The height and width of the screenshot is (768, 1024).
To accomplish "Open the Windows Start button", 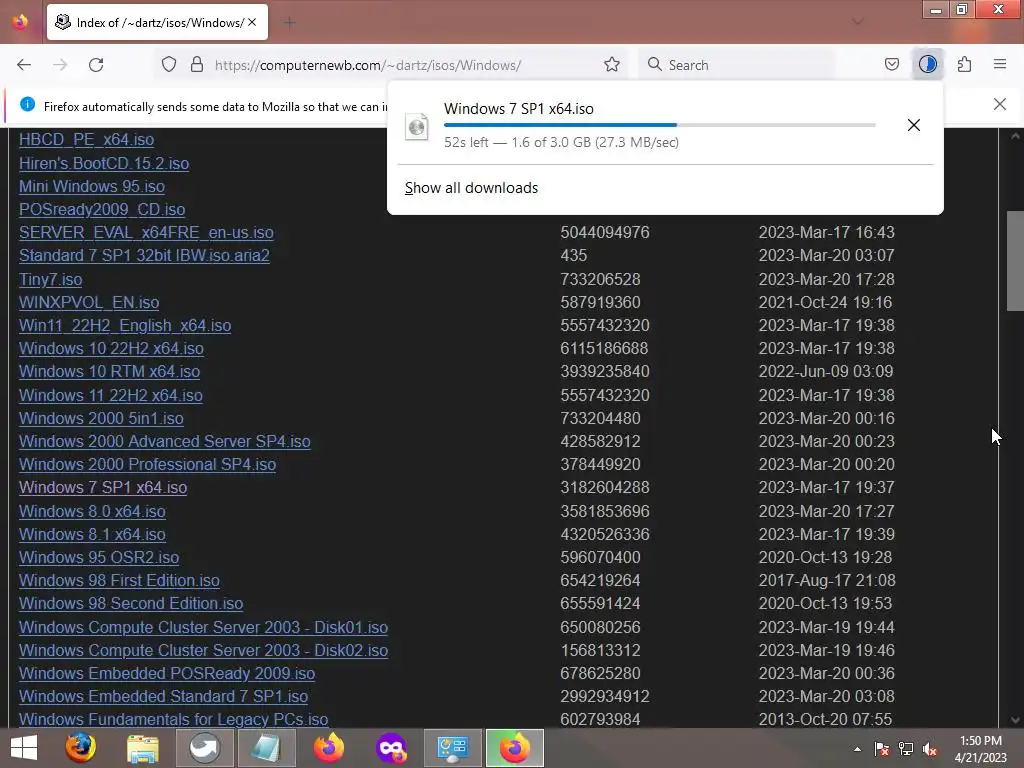I will 24,748.
